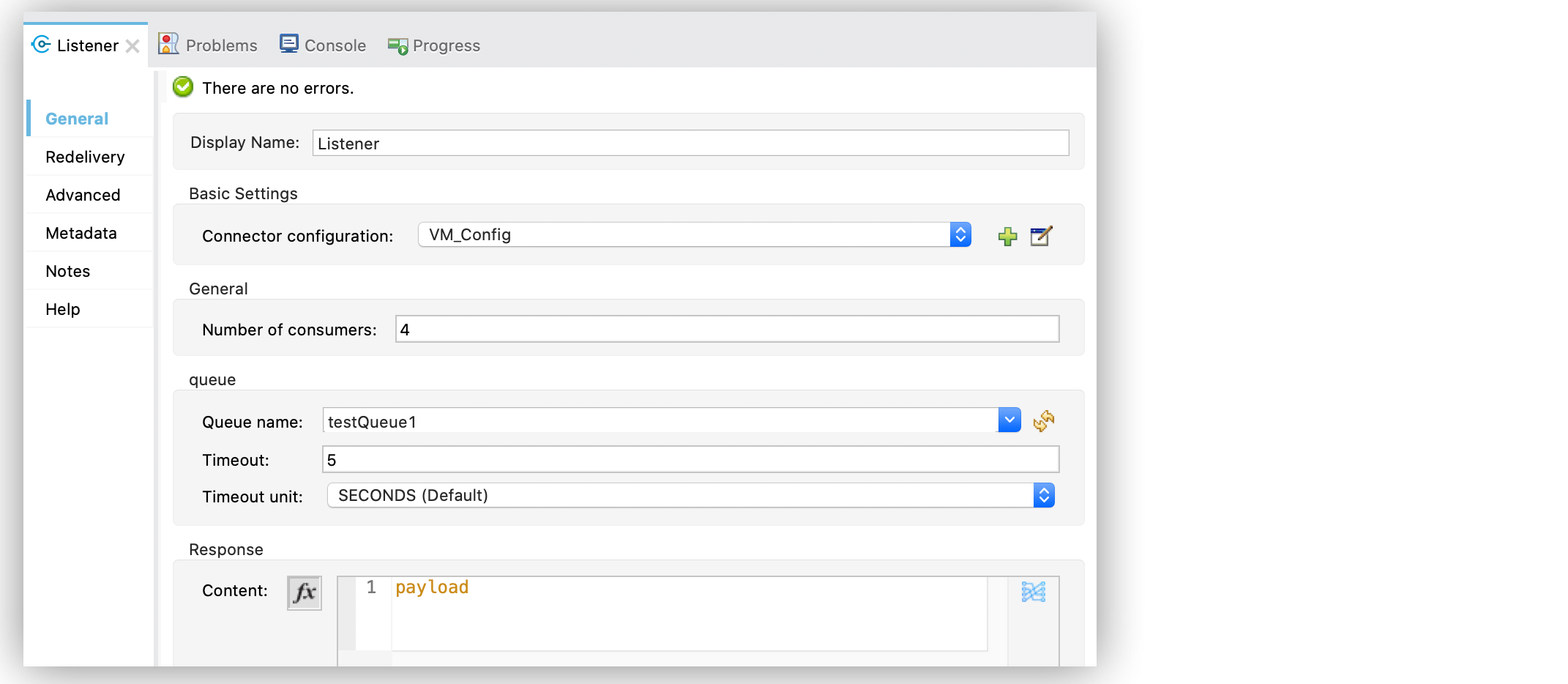This screenshot has width=1568, height=684.
Task: Open the Problems view icon
Action: (168, 44)
